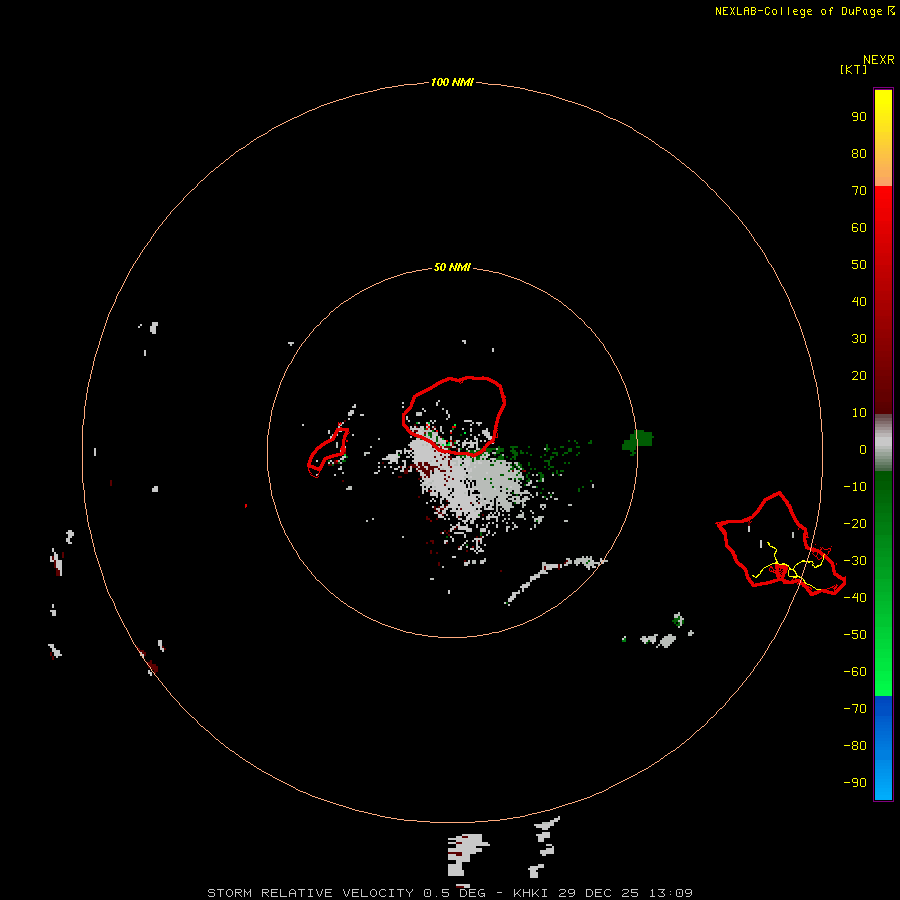The height and width of the screenshot is (900, 900).
Task: Click the diagonal gray echo streak southeast of center
Action: coord(556,579)
